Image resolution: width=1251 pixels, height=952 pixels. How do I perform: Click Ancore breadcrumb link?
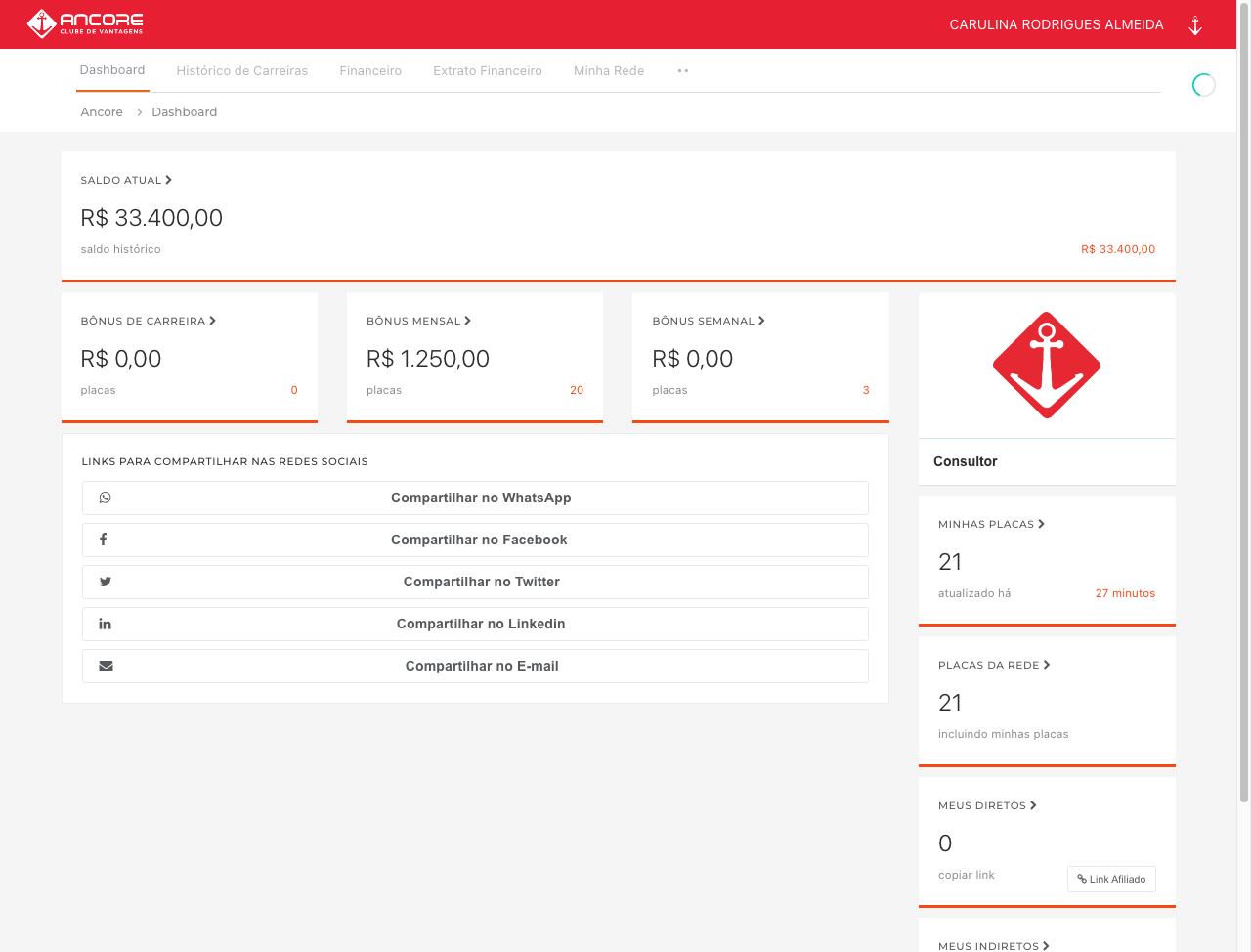(102, 112)
